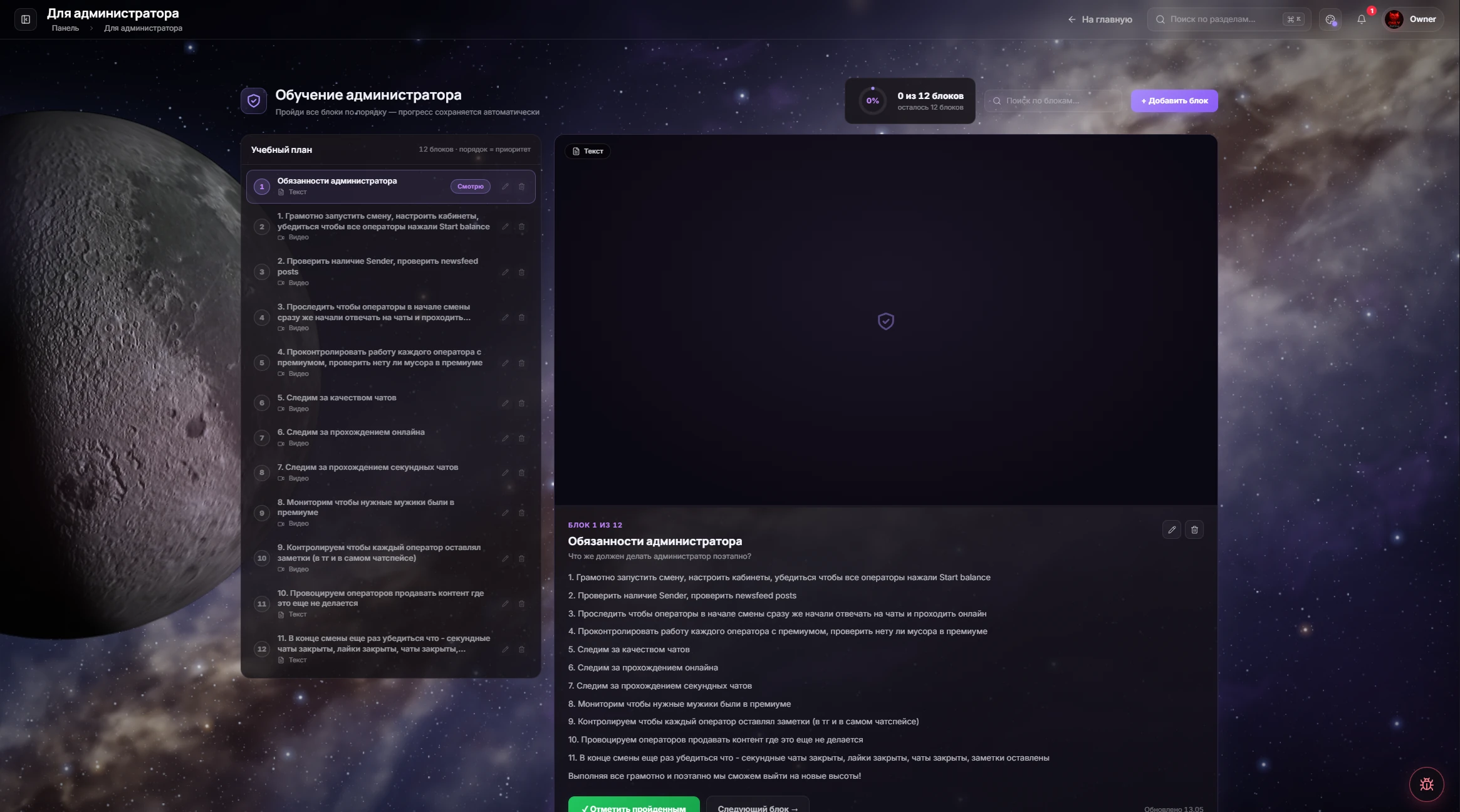This screenshot has height=812, width=1460.
Task: Collapse the sidebar panel toggle icon
Action: click(26, 19)
